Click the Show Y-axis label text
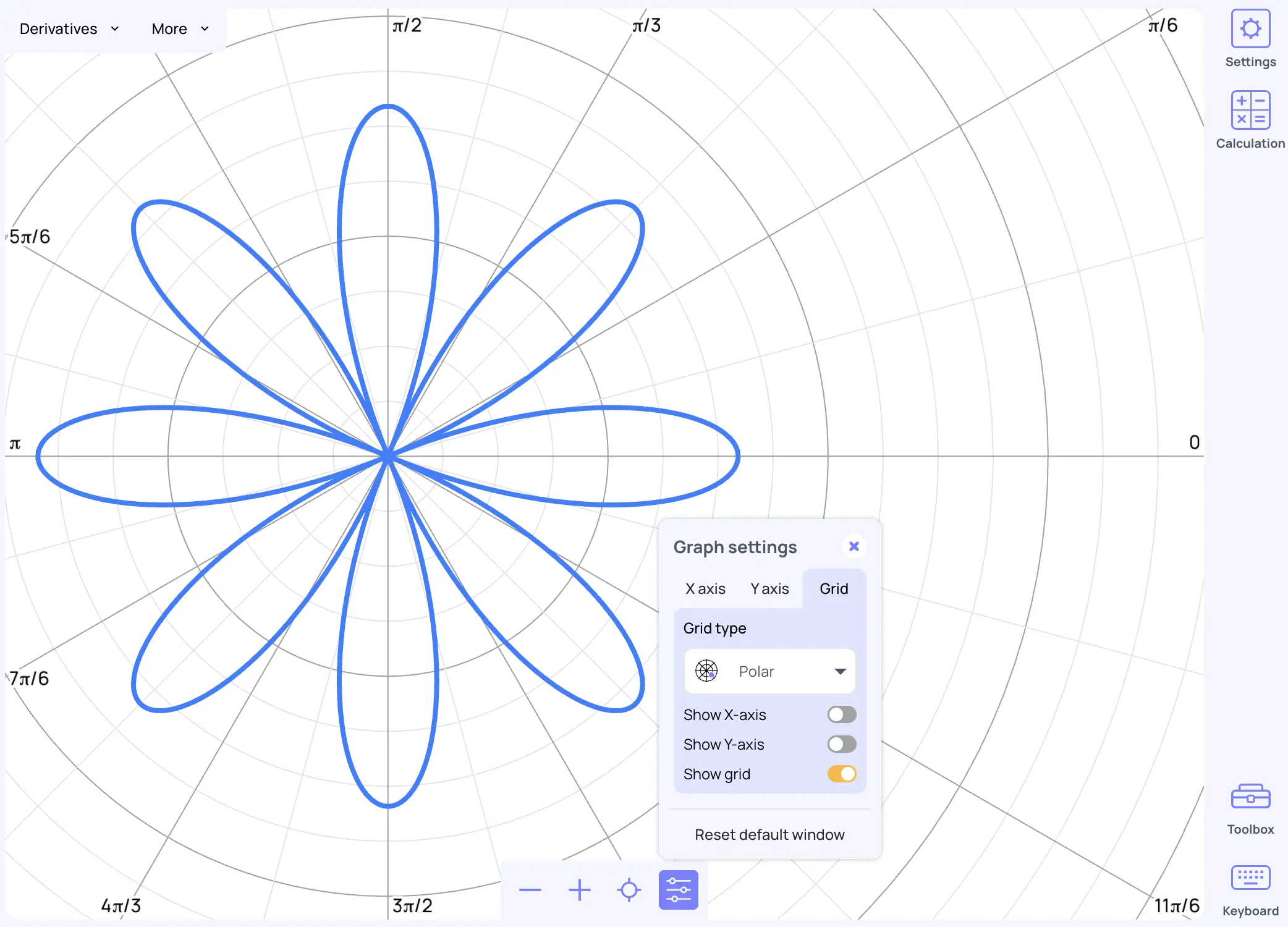Viewport: 1288px width, 927px height. tap(724, 745)
